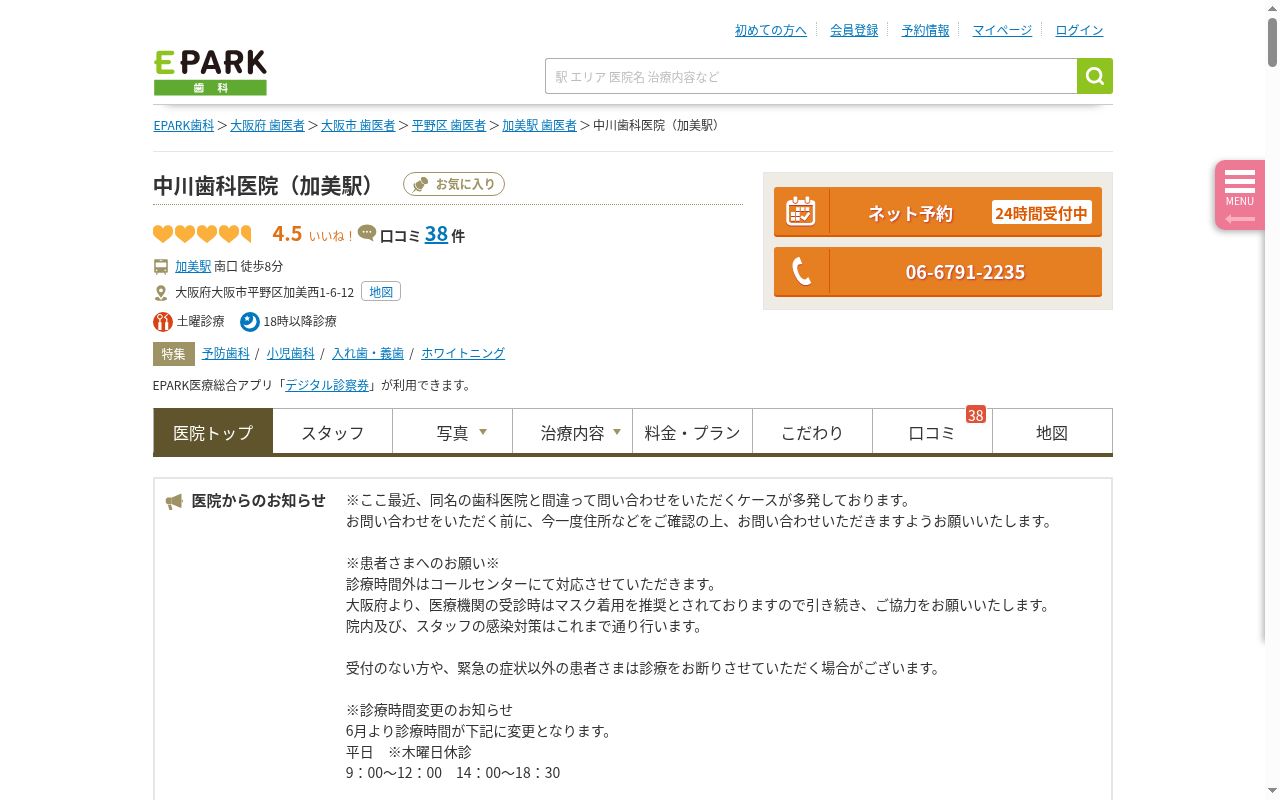
Task: Click the 加美駅 歯医者 breadcrumb
Action: 539,125
